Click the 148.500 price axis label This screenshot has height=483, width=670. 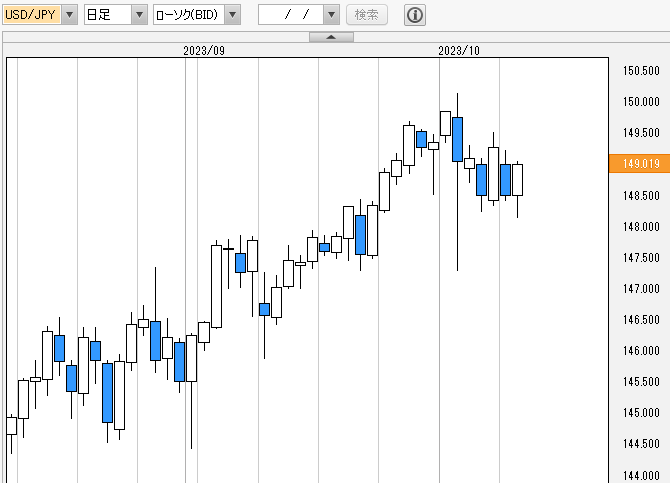pos(641,196)
